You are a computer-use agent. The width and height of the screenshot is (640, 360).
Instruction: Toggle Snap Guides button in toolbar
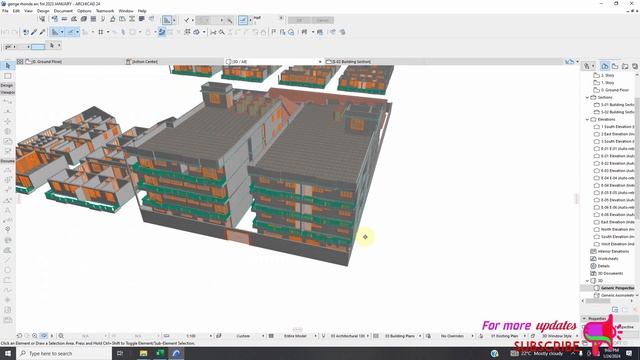[x=70, y=32]
